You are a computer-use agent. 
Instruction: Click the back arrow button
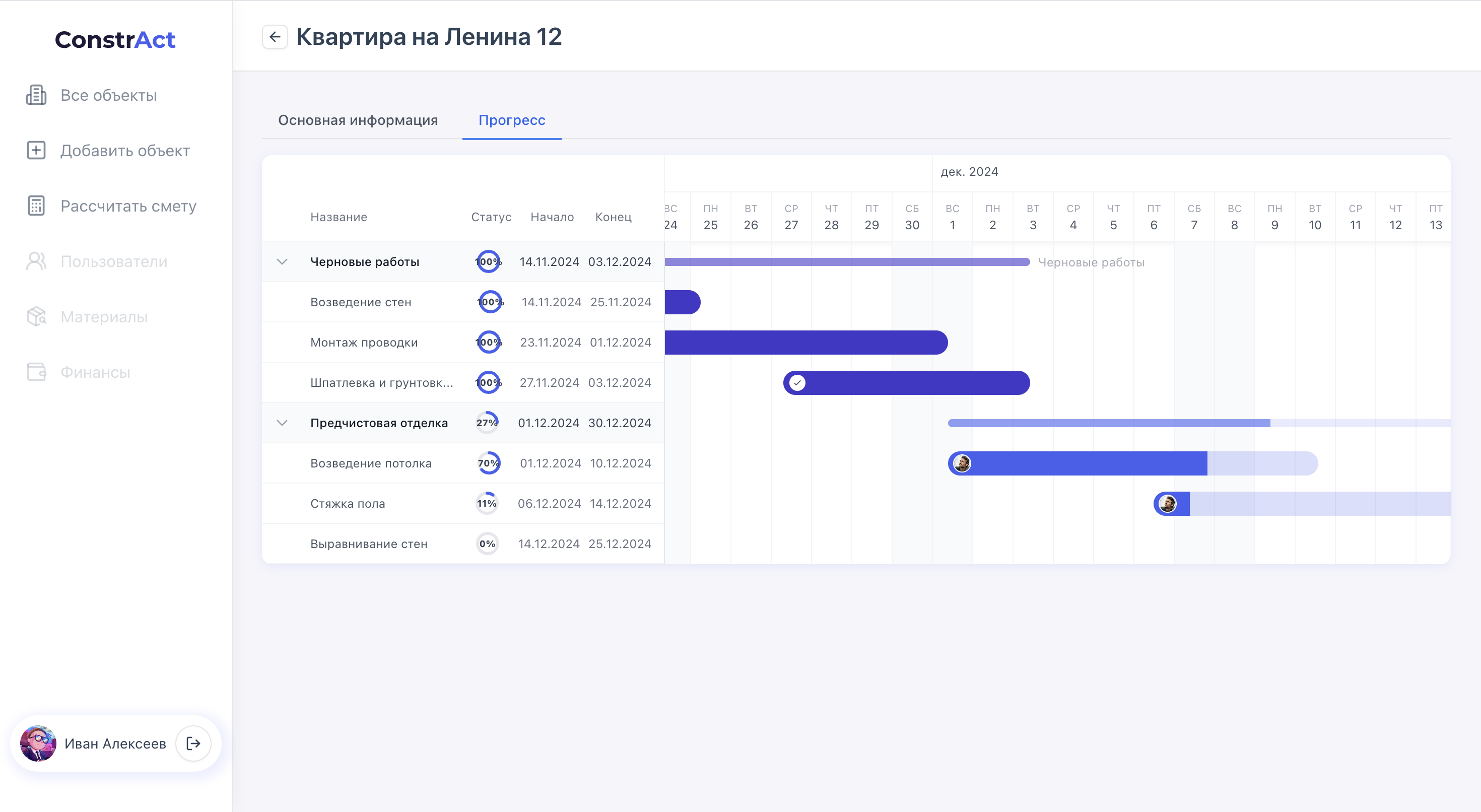[275, 37]
